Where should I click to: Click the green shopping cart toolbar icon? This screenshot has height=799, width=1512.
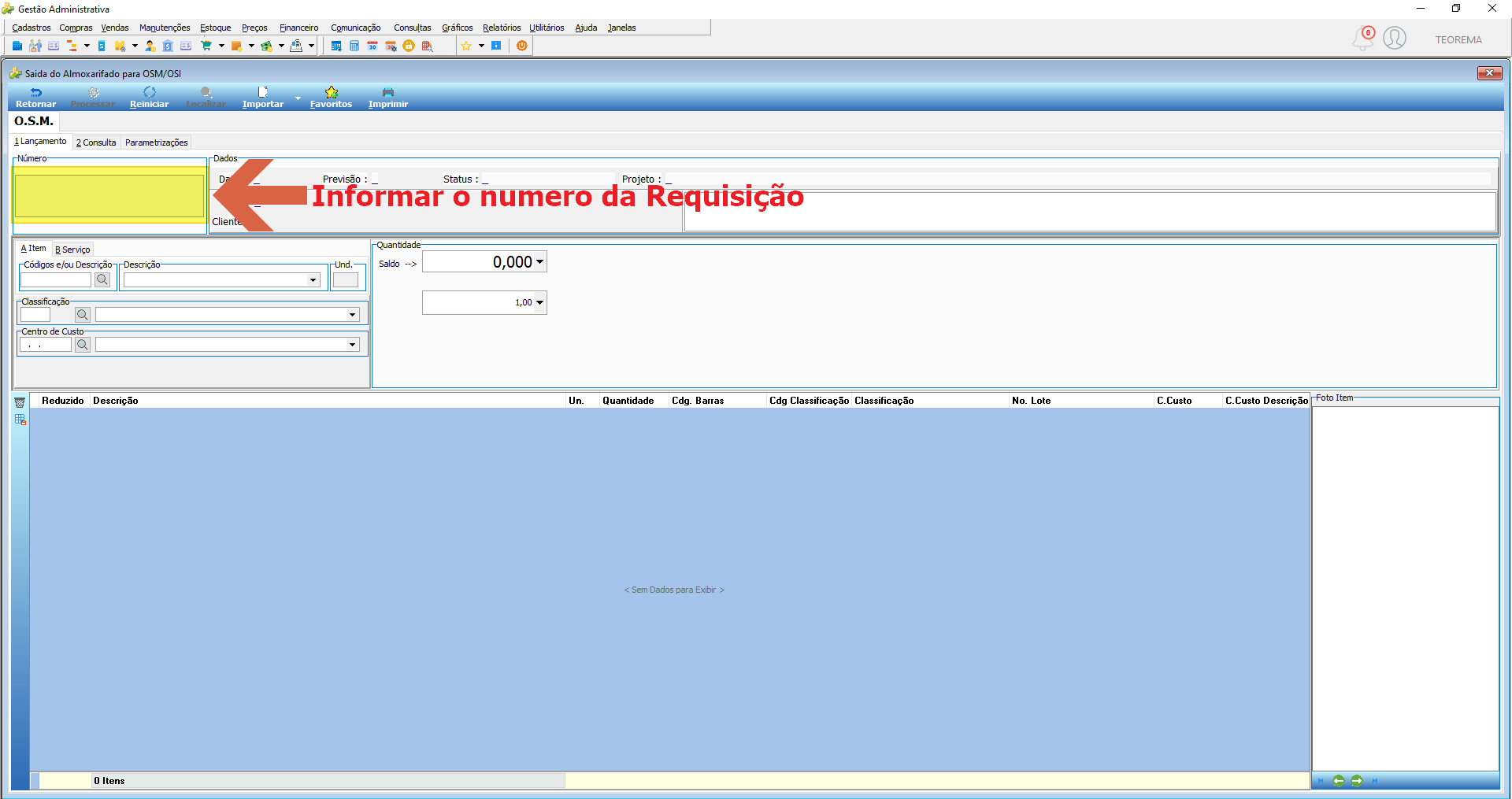(206, 46)
